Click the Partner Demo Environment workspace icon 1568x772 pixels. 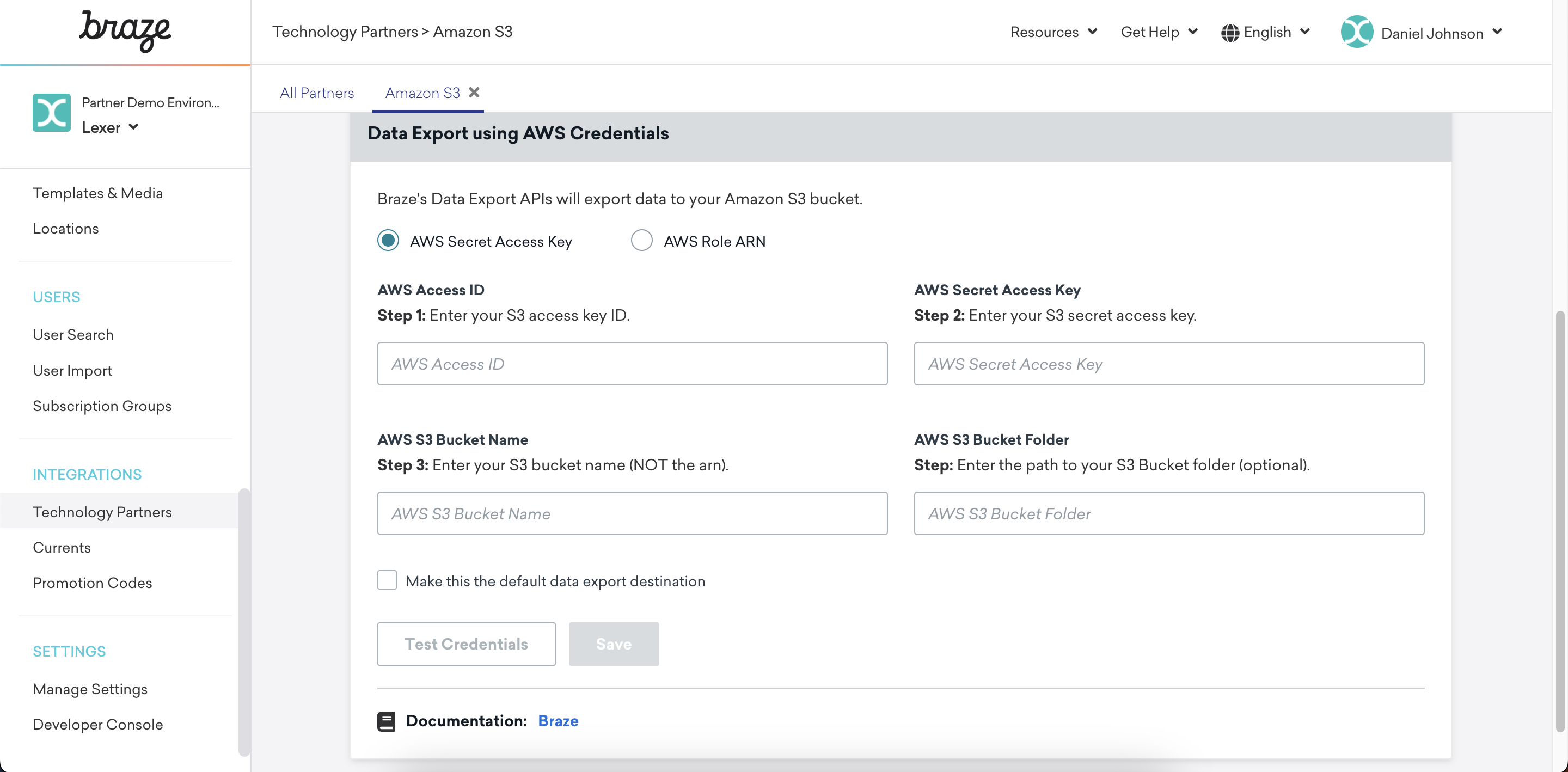click(52, 113)
